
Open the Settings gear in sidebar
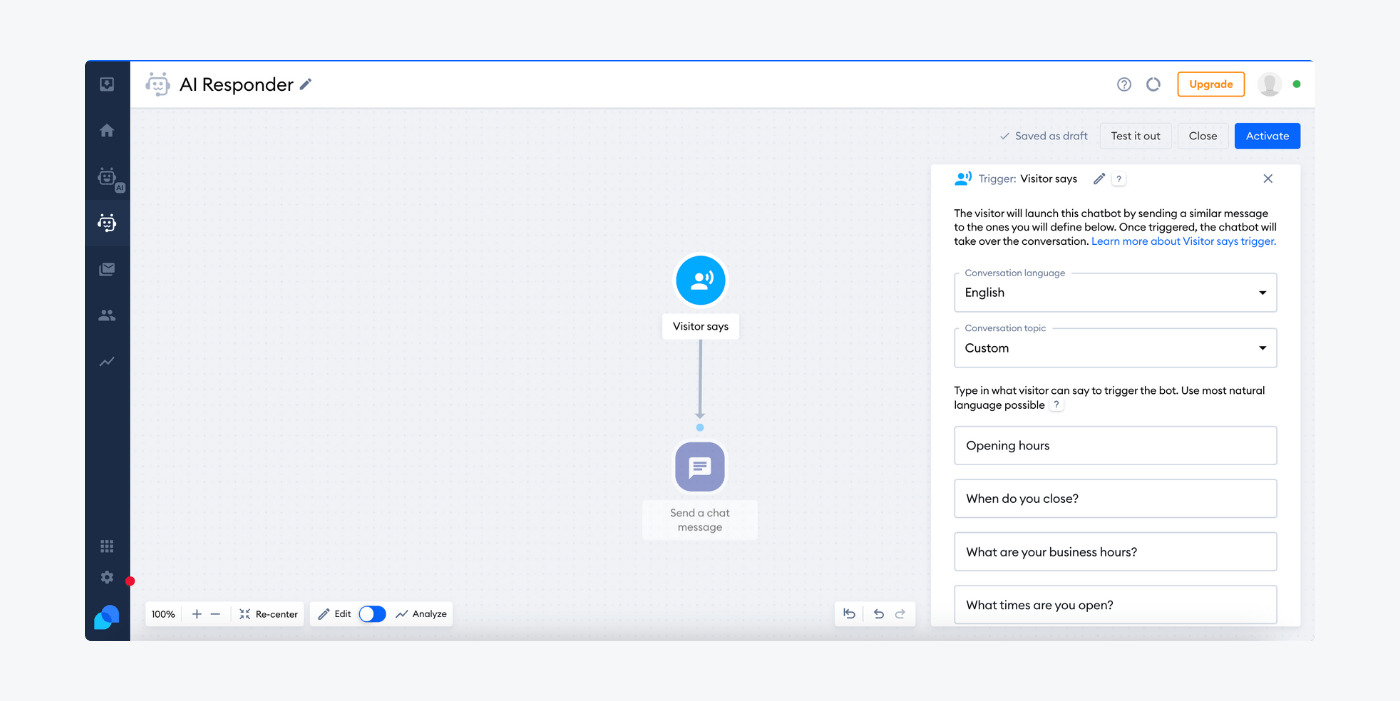tap(107, 577)
